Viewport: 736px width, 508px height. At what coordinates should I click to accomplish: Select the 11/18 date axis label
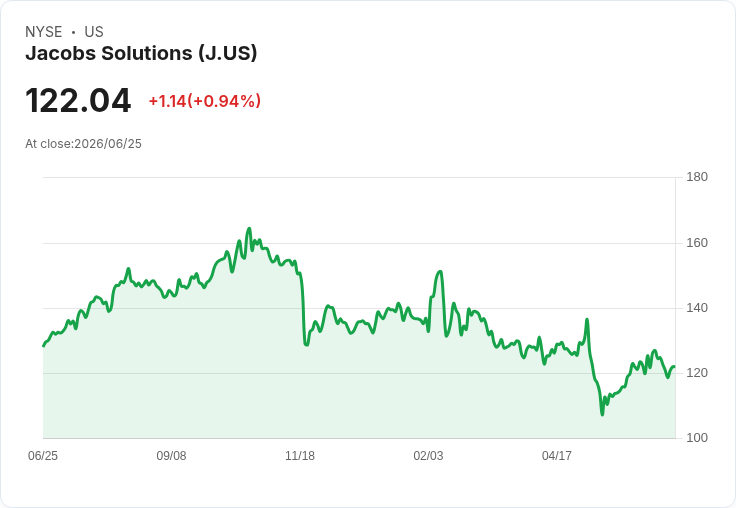[x=300, y=455]
